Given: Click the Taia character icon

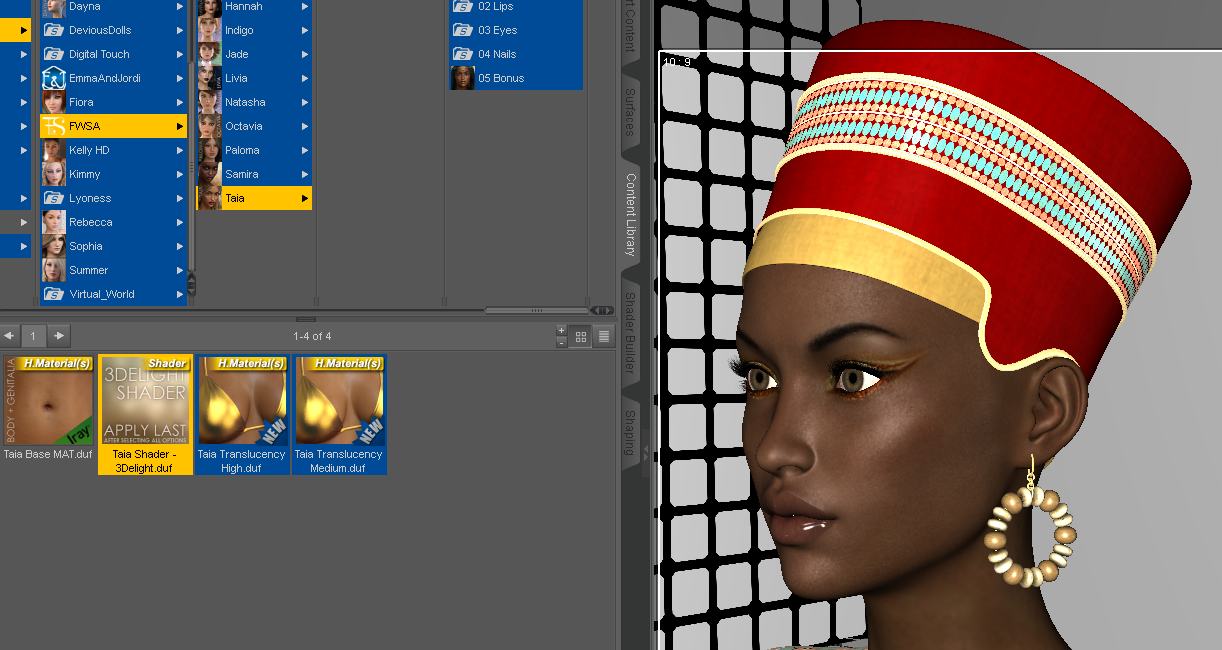Looking at the screenshot, I should point(209,198).
